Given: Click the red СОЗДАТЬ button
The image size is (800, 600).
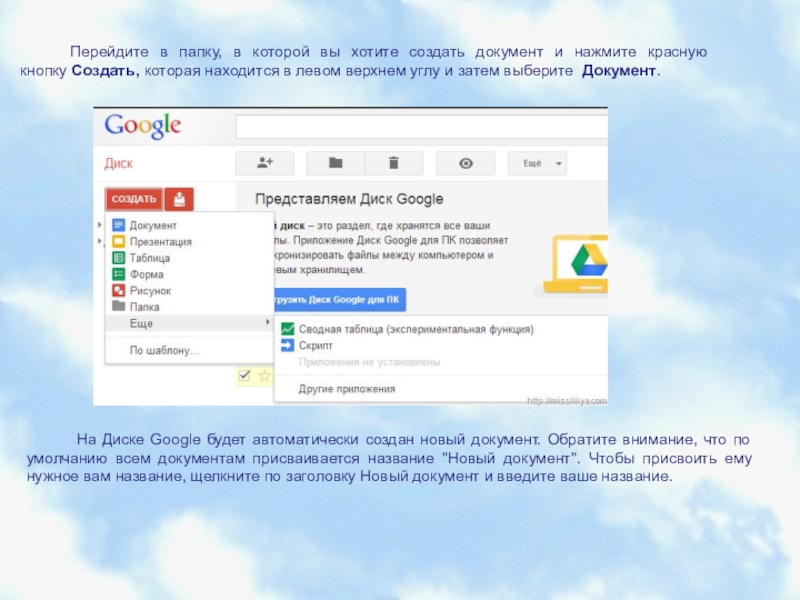Looking at the screenshot, I should pyautogui.click(x=134, y=199).
